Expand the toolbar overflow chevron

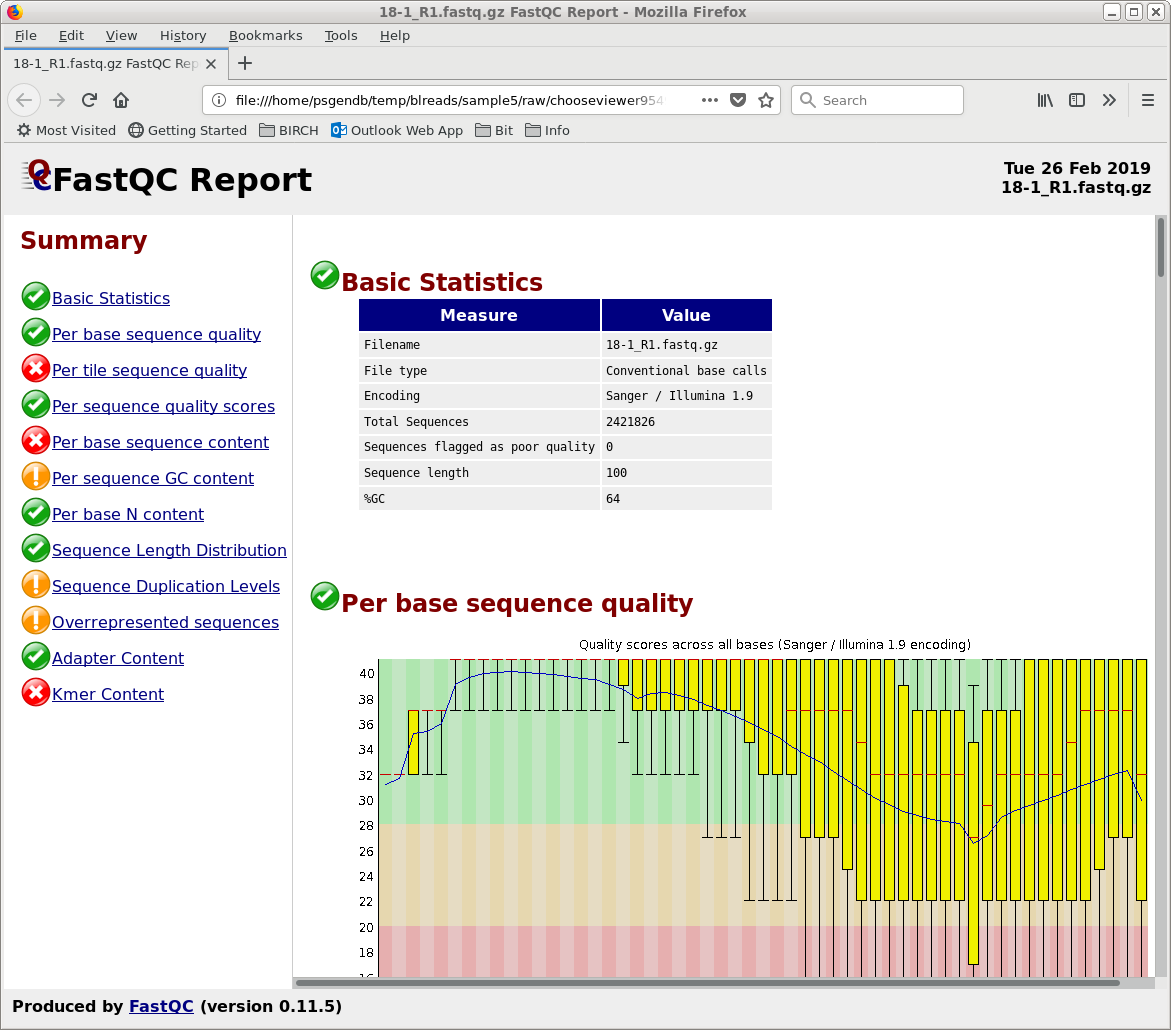pos(1109,100)
